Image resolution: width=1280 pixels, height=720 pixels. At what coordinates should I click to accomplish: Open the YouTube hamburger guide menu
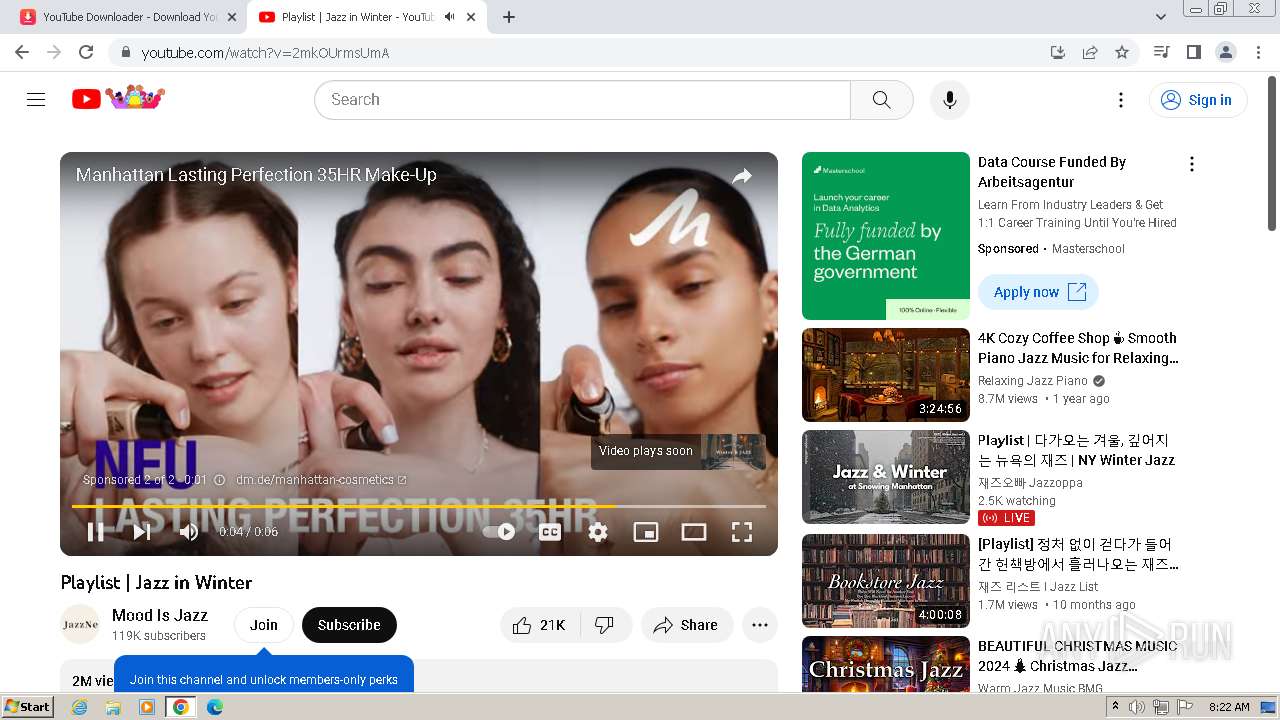(36, 99)
